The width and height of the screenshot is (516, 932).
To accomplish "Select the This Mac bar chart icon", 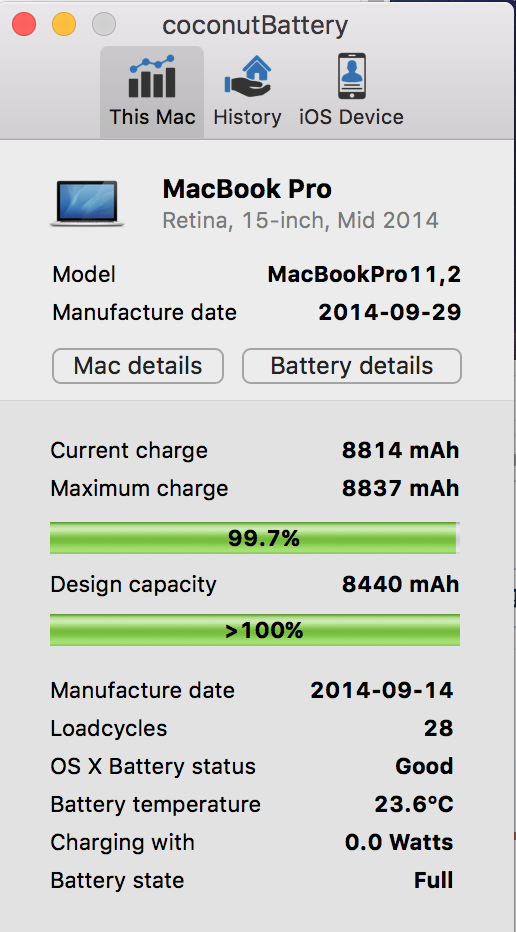I will 152,77.
